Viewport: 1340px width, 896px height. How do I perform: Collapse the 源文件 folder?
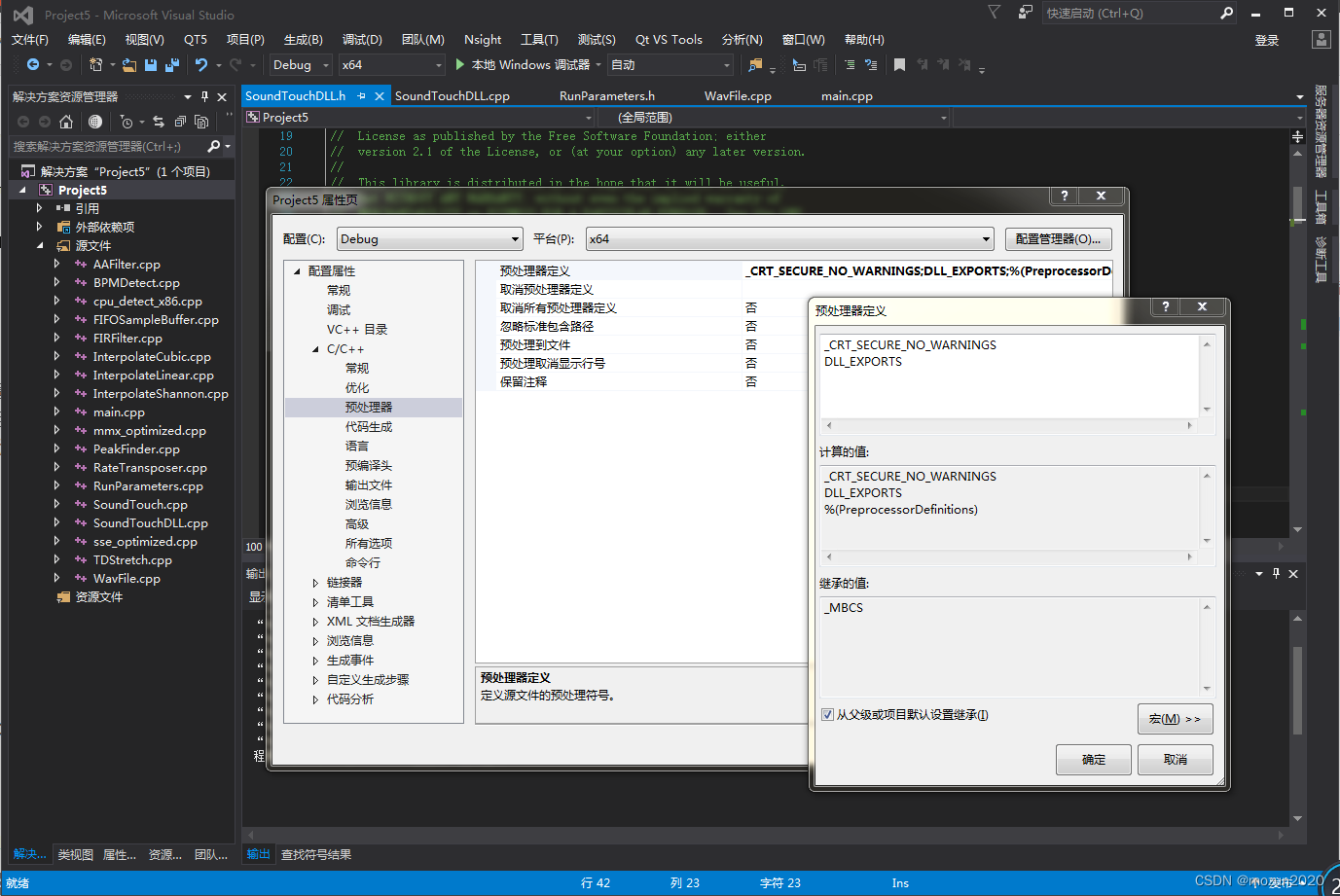tap(40, 245)
